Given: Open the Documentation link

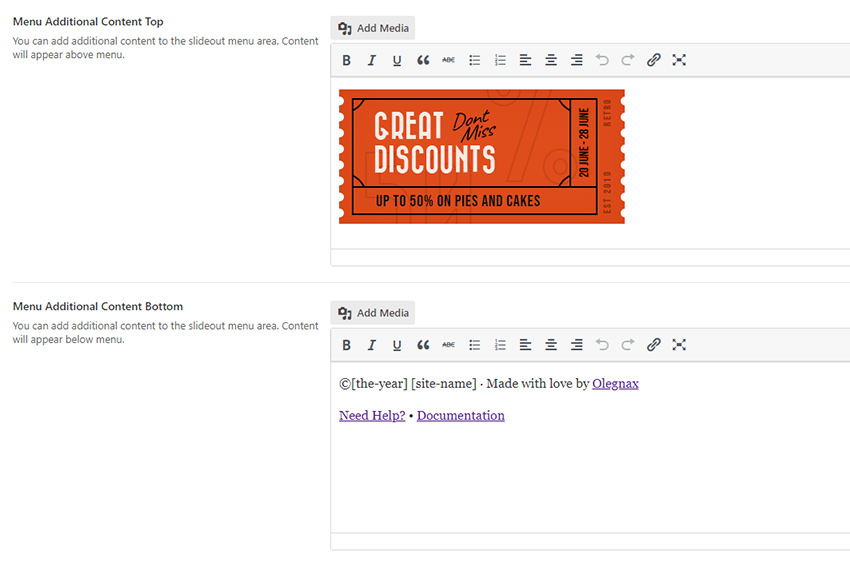Looking at the screenshot, I should click(x=461, y=416).
